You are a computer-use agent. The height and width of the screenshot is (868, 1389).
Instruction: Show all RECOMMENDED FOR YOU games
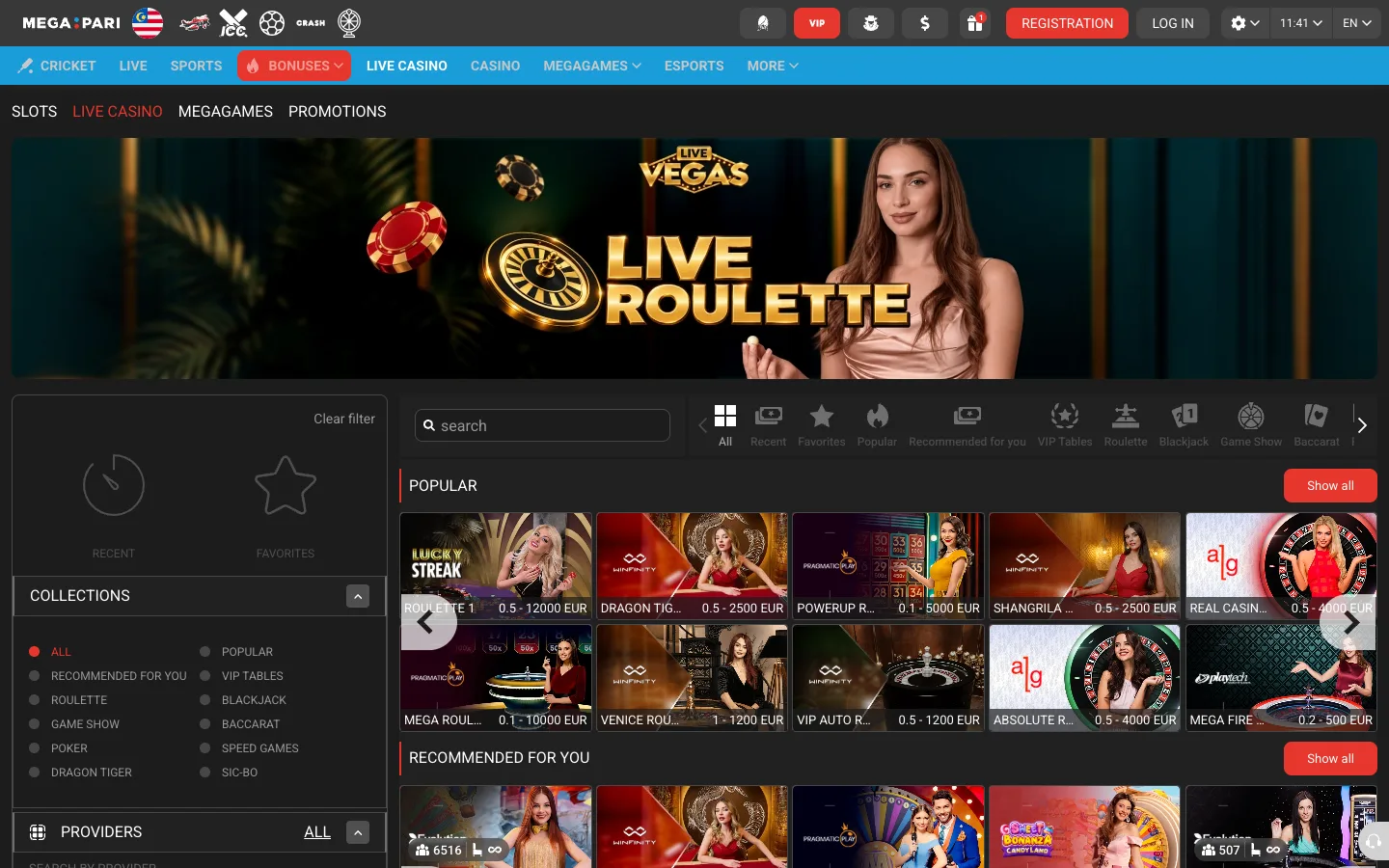(1330, 759)
